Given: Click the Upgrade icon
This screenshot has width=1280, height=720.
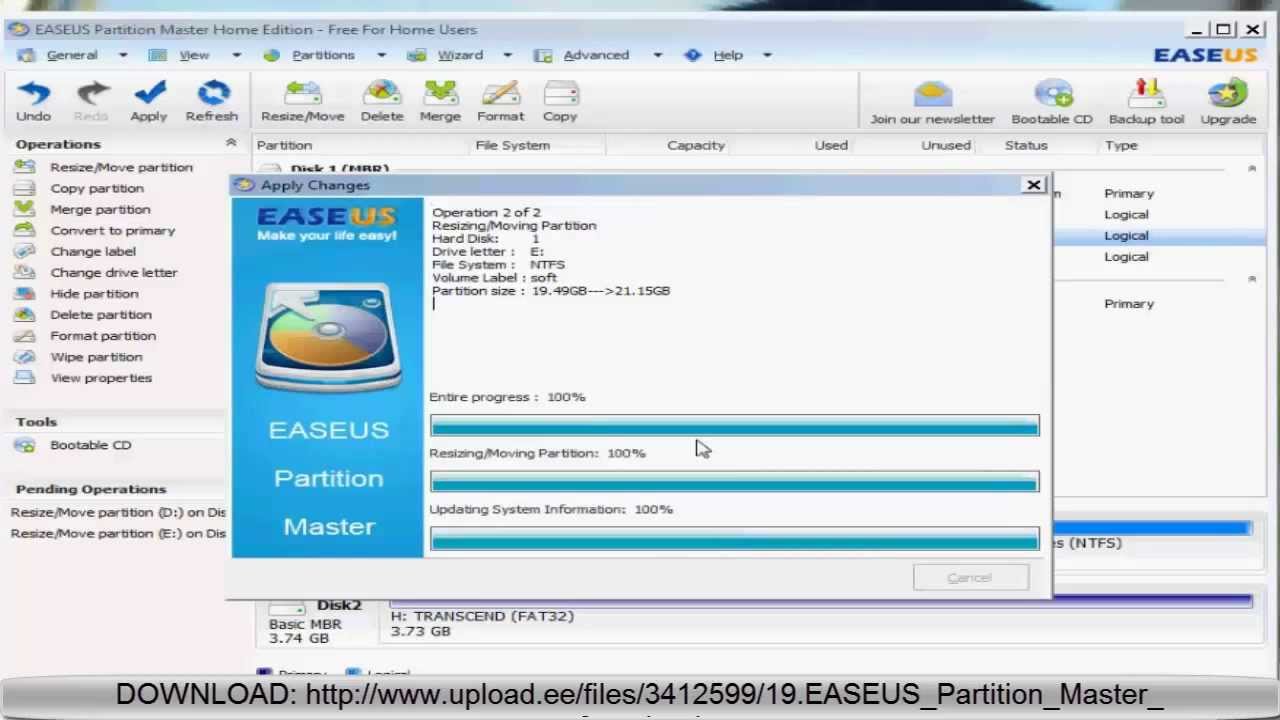Looking at the screenshot, I should point(1228,96).
